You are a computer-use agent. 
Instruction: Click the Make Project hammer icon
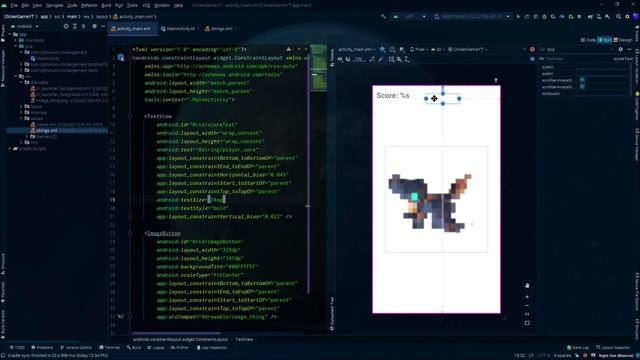(x=383, y=17)
